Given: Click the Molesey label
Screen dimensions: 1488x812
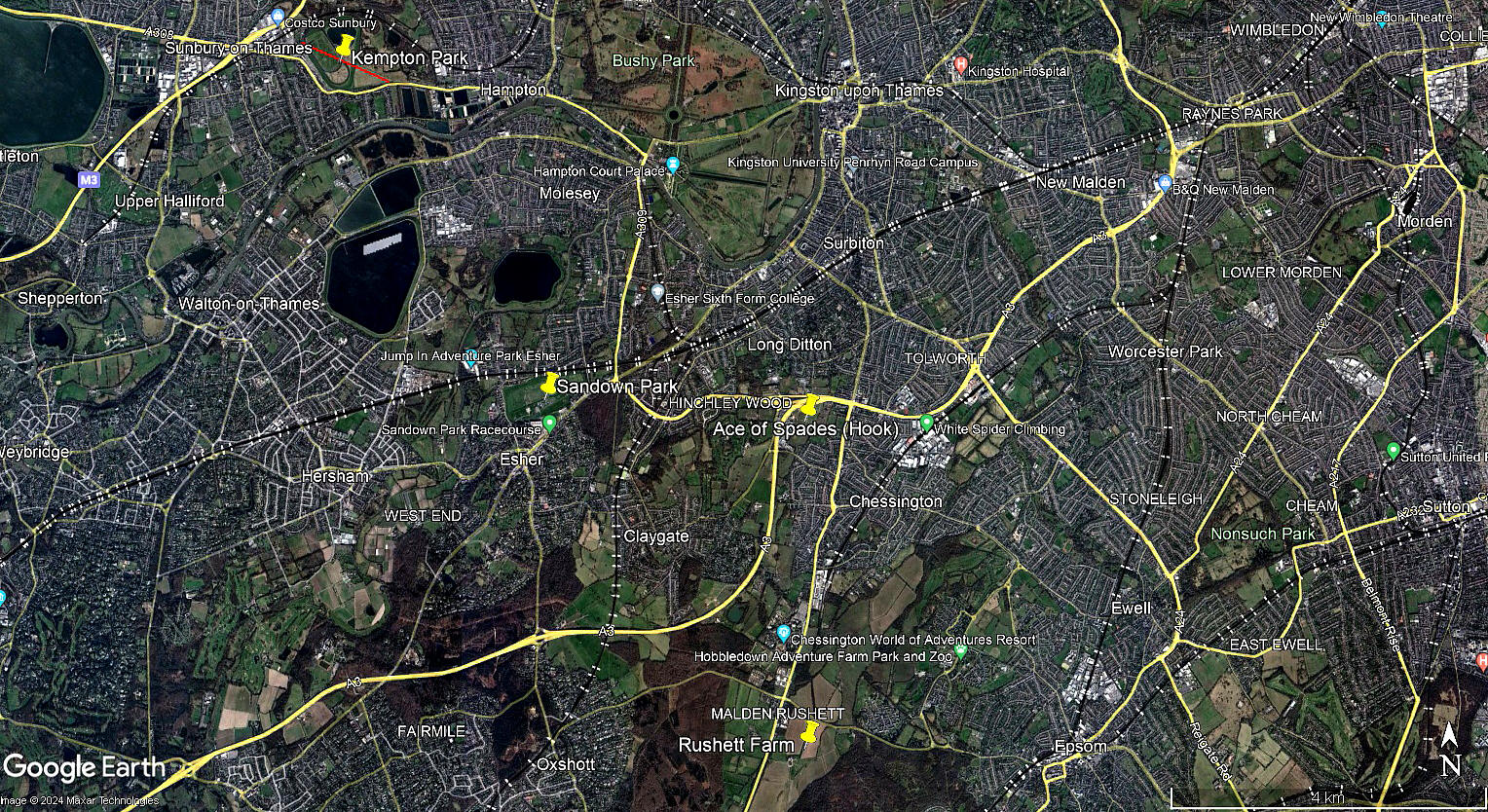Looking at the screenshot, I should [x=570, y=194].
